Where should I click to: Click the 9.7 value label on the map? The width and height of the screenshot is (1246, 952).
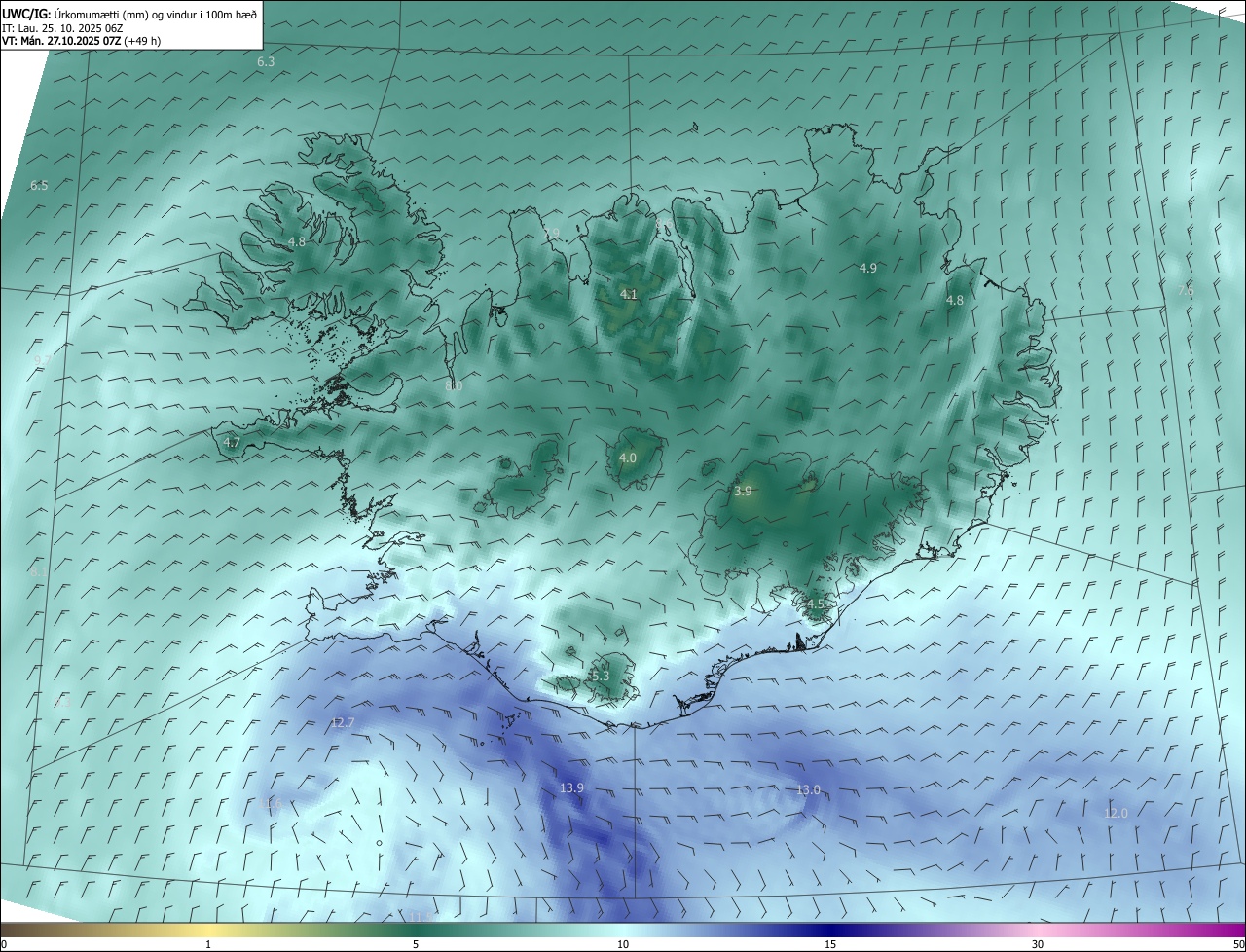coord(42,360)
